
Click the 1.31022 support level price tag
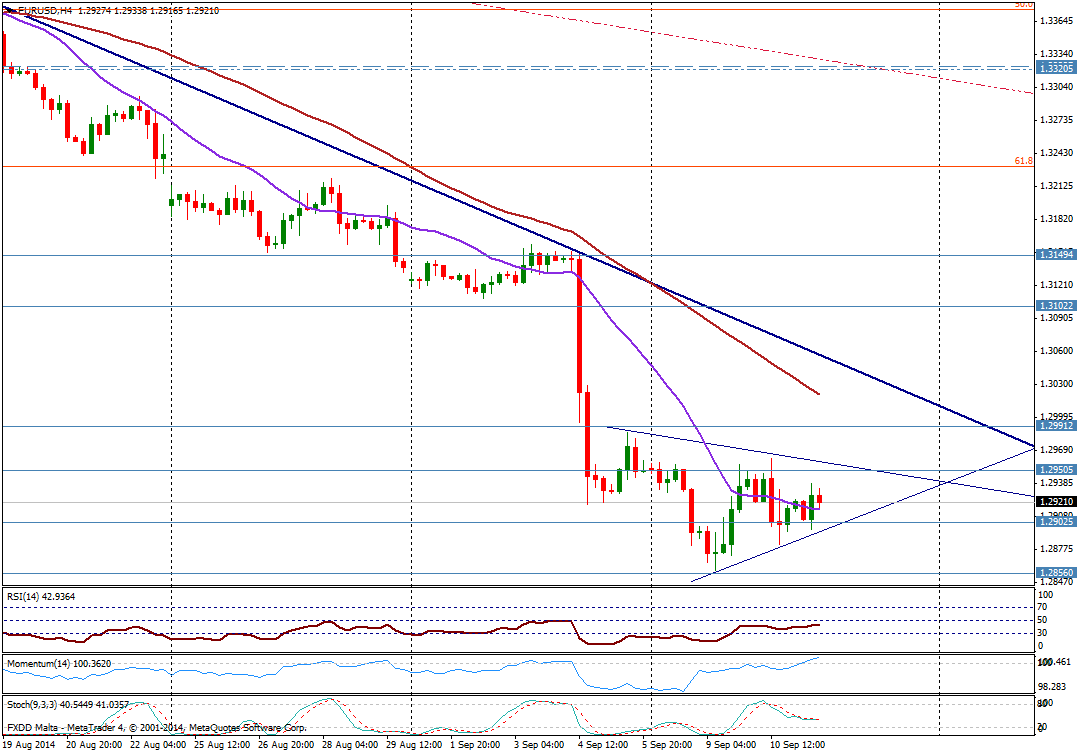click(1055, 306)
